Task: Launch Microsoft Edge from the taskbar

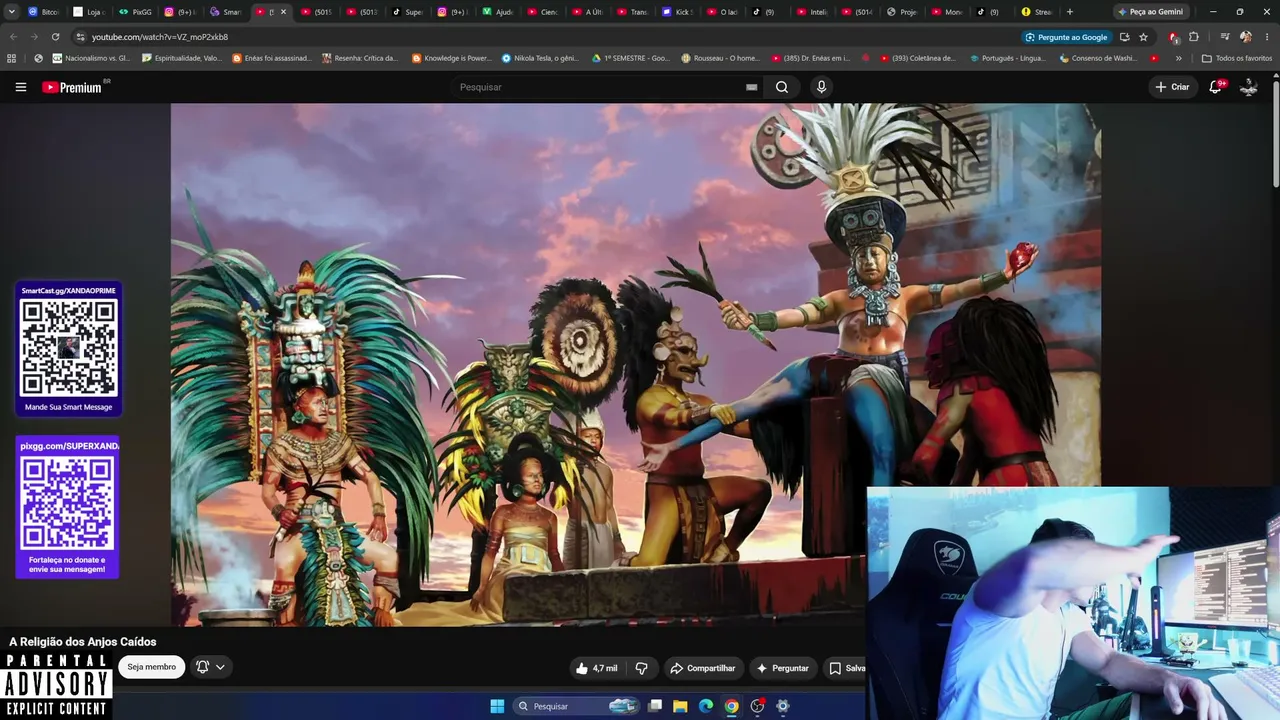Action: [706, 706]
